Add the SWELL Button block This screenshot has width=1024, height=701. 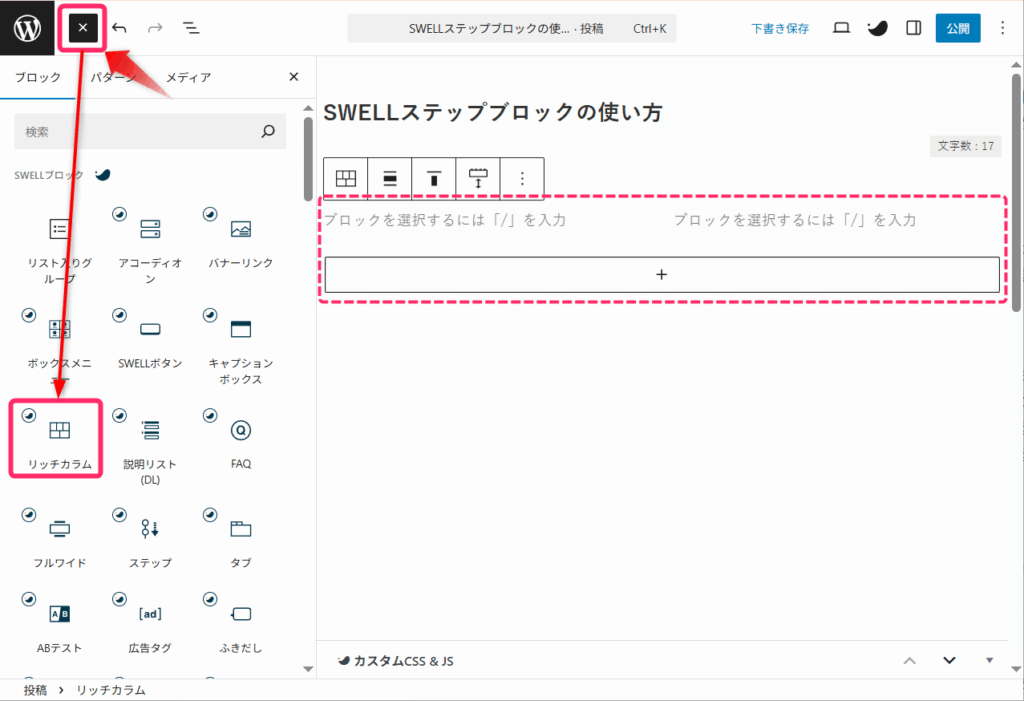pos(150,340)
